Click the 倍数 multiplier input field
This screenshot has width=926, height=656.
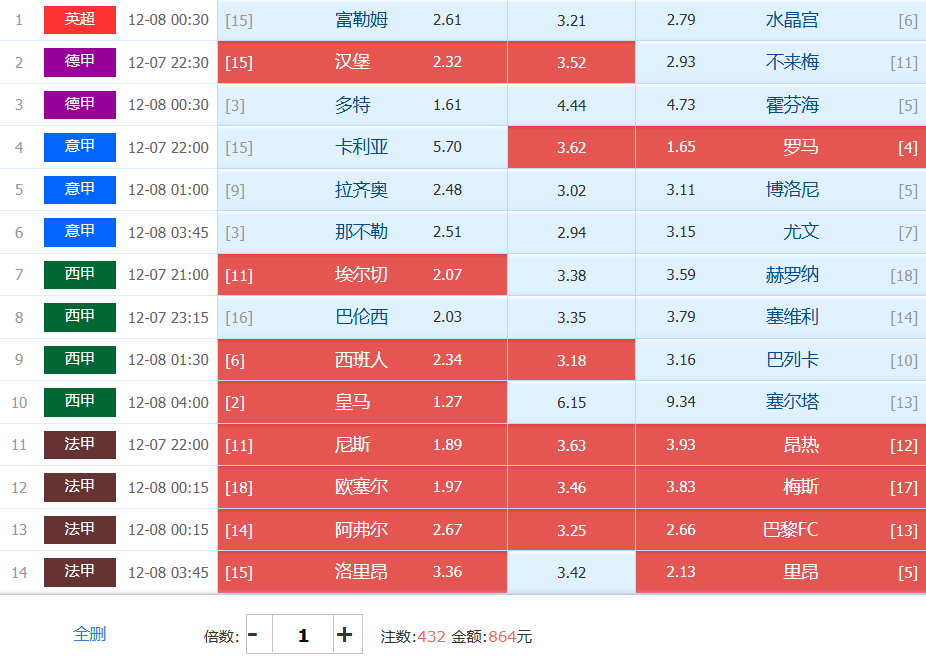click(x=302, y=635)
